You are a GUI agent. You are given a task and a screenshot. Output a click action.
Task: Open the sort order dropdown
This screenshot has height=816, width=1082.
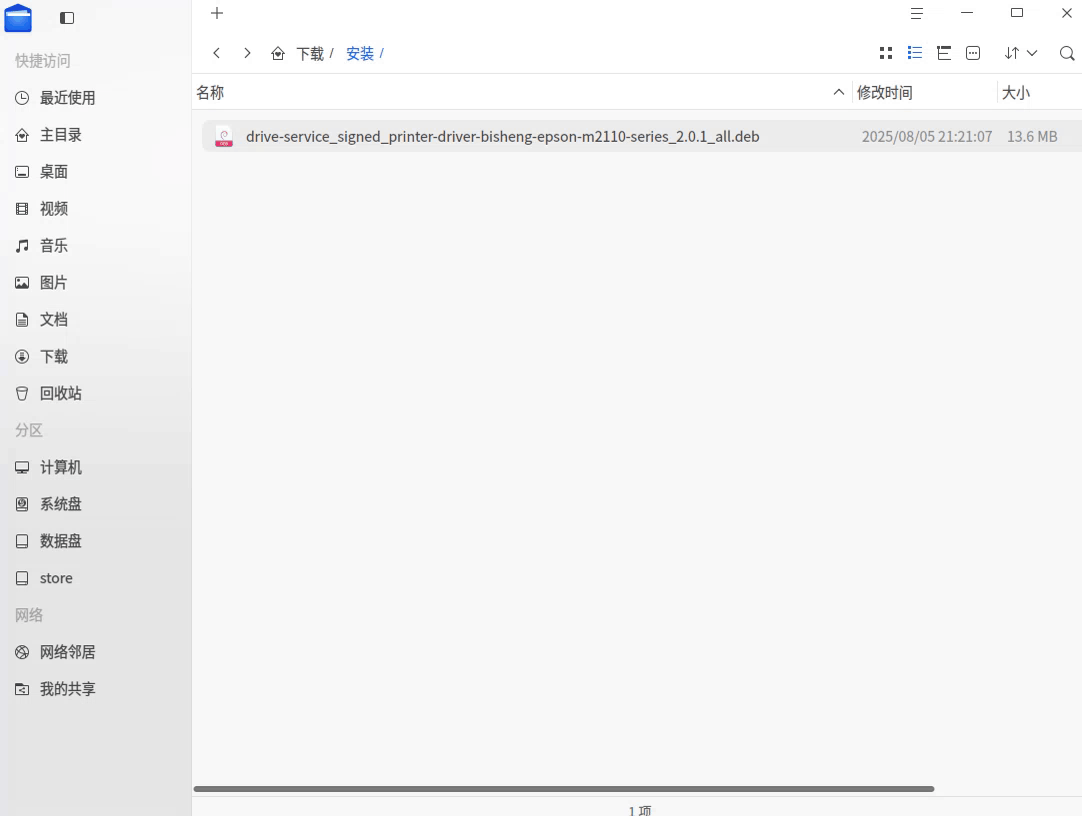1021,53
